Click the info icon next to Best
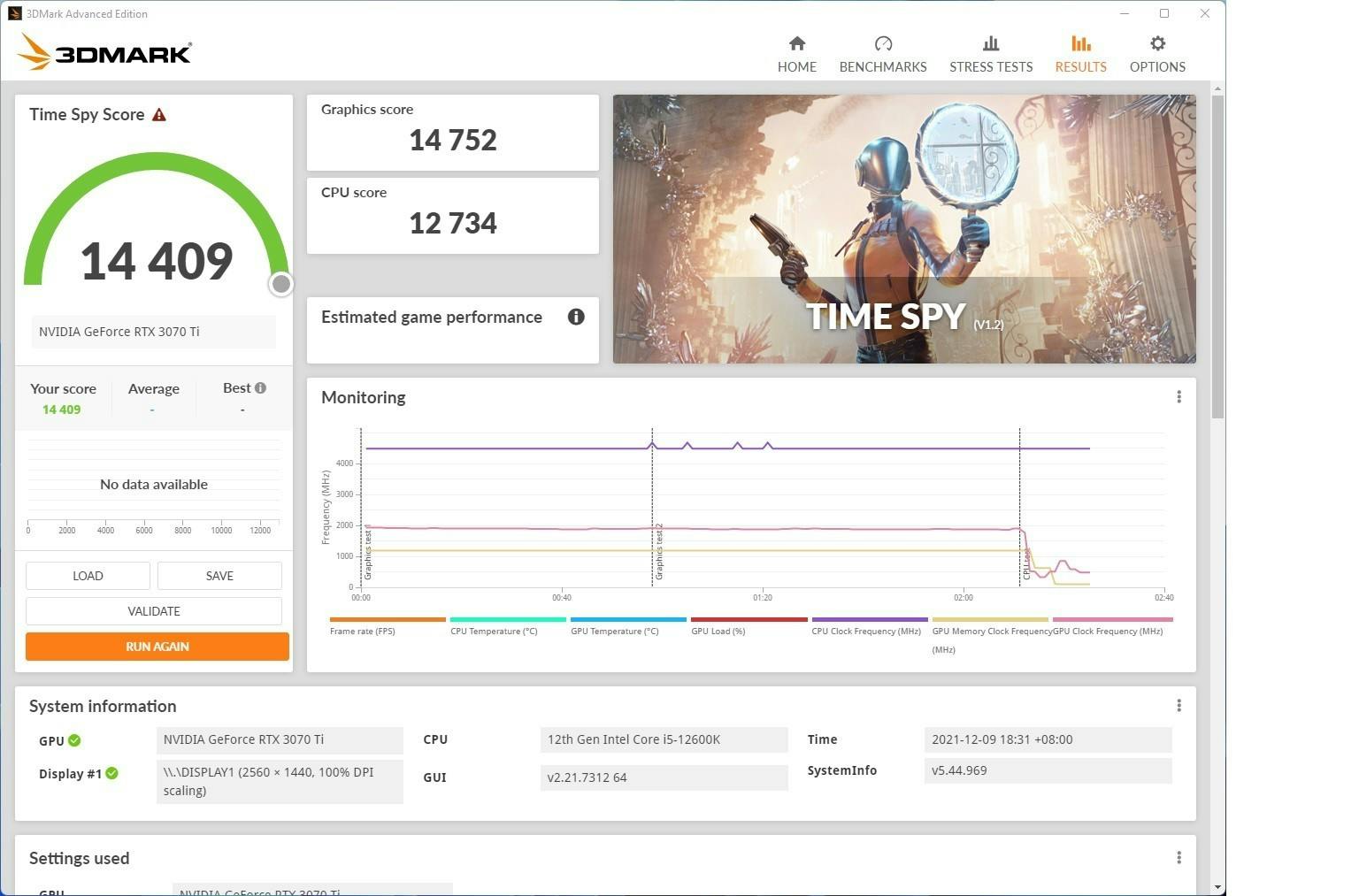 (x=260, y=388)
